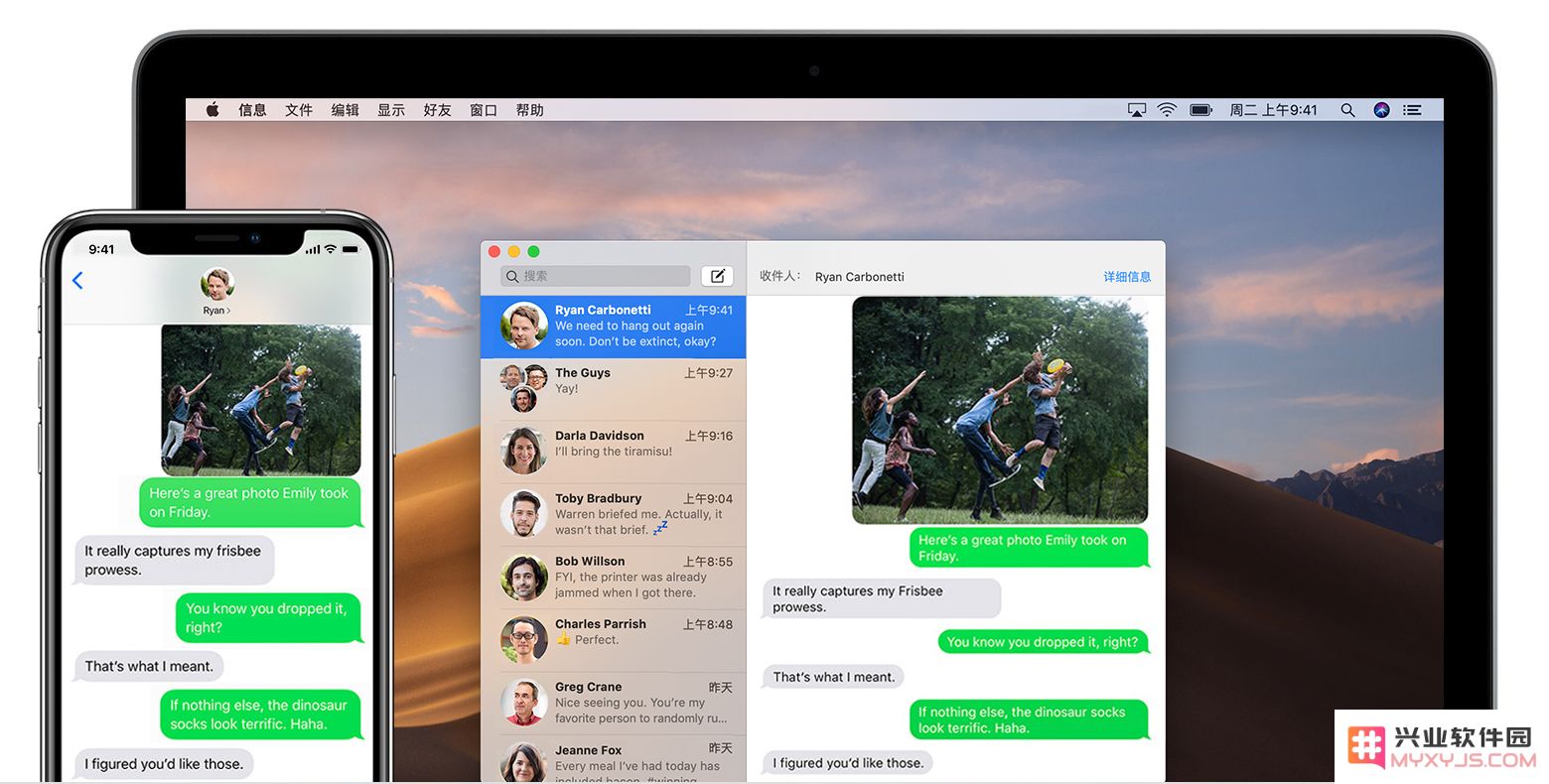The height and width of the screenshot is (784, 1549).
Task: Click The Guys group avatar
Action: 524,388
